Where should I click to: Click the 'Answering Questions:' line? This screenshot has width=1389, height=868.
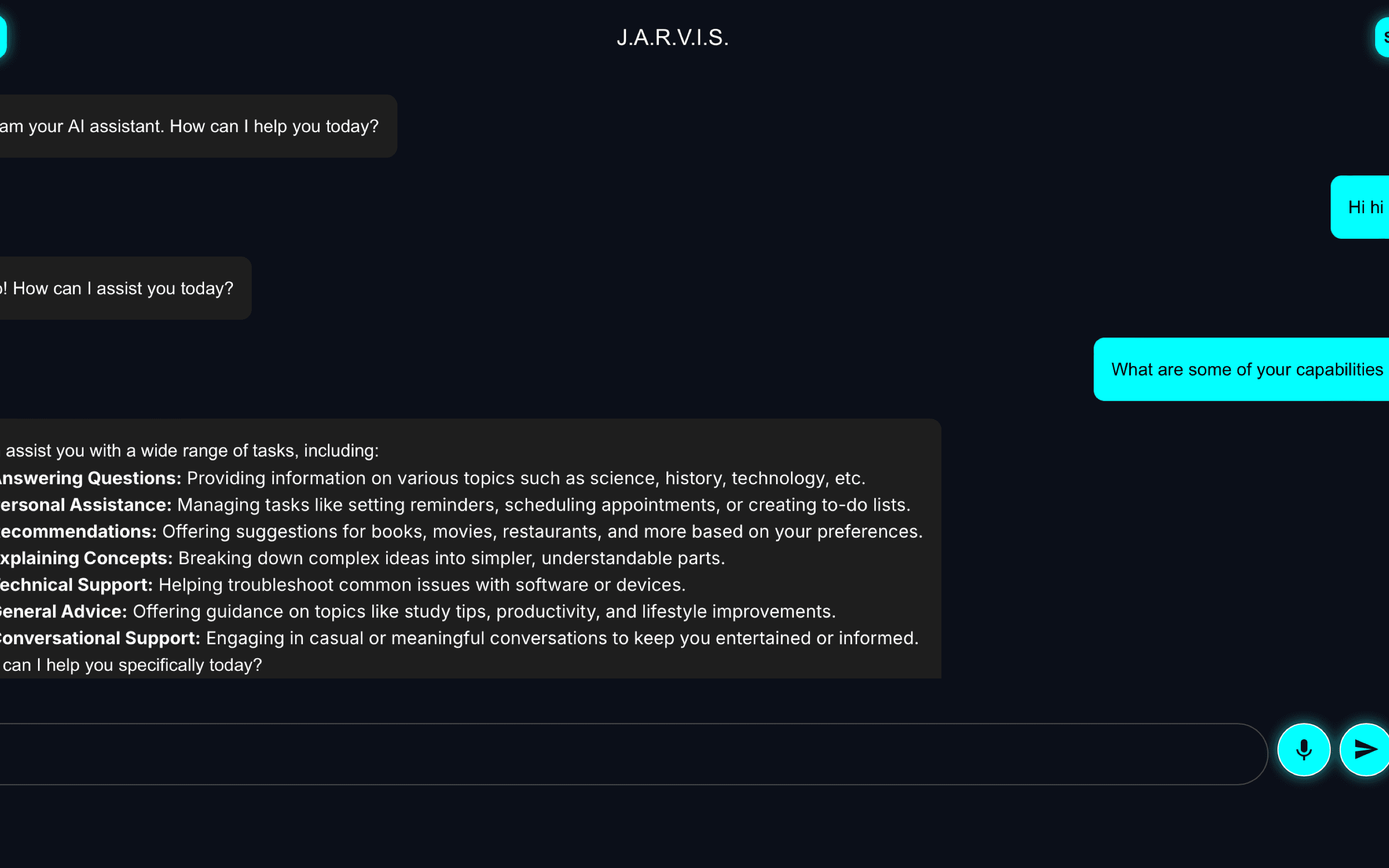pyautogui.click(x=432, y=478)
